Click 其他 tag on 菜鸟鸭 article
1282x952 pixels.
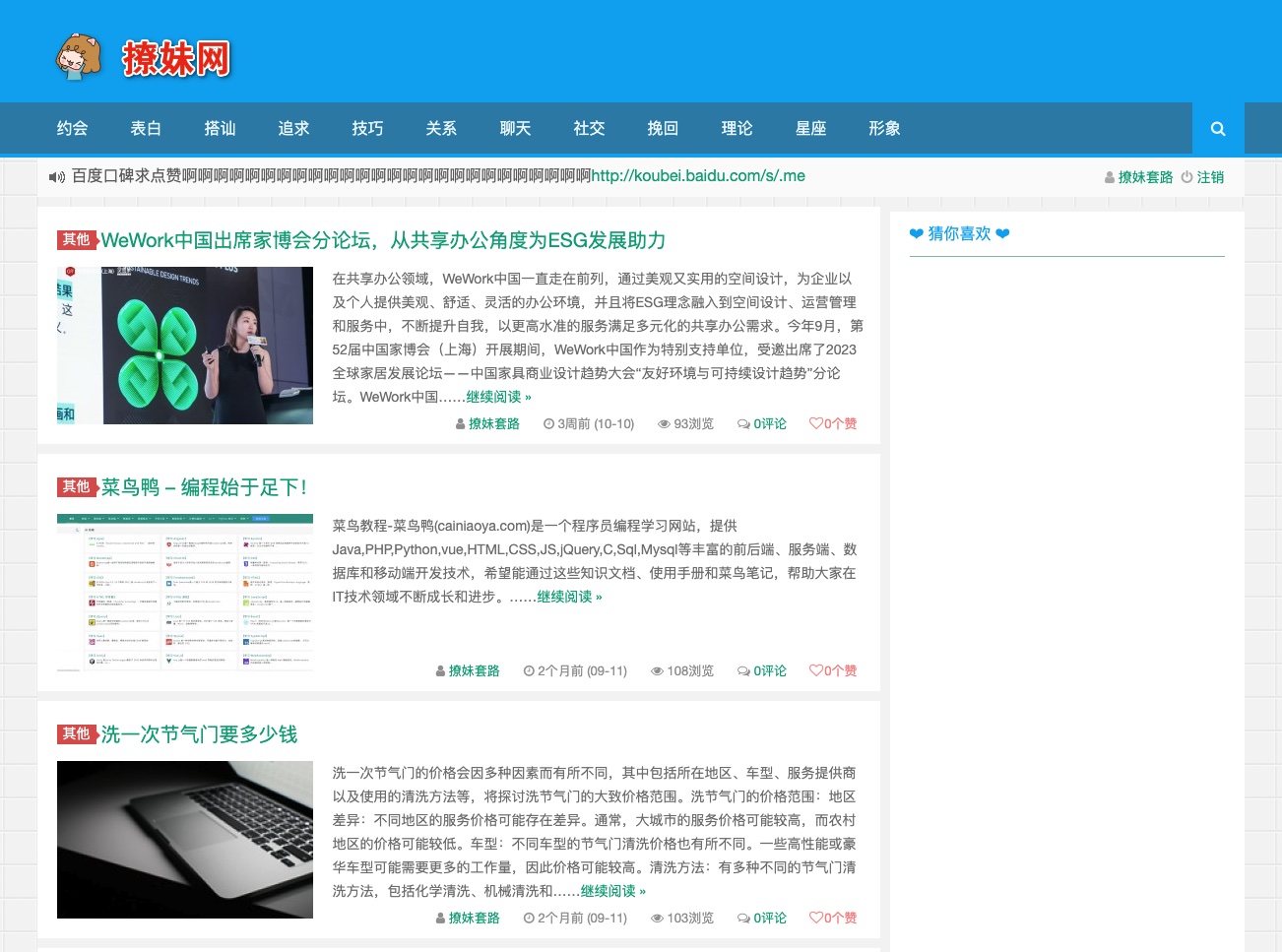tap(76, 486)
